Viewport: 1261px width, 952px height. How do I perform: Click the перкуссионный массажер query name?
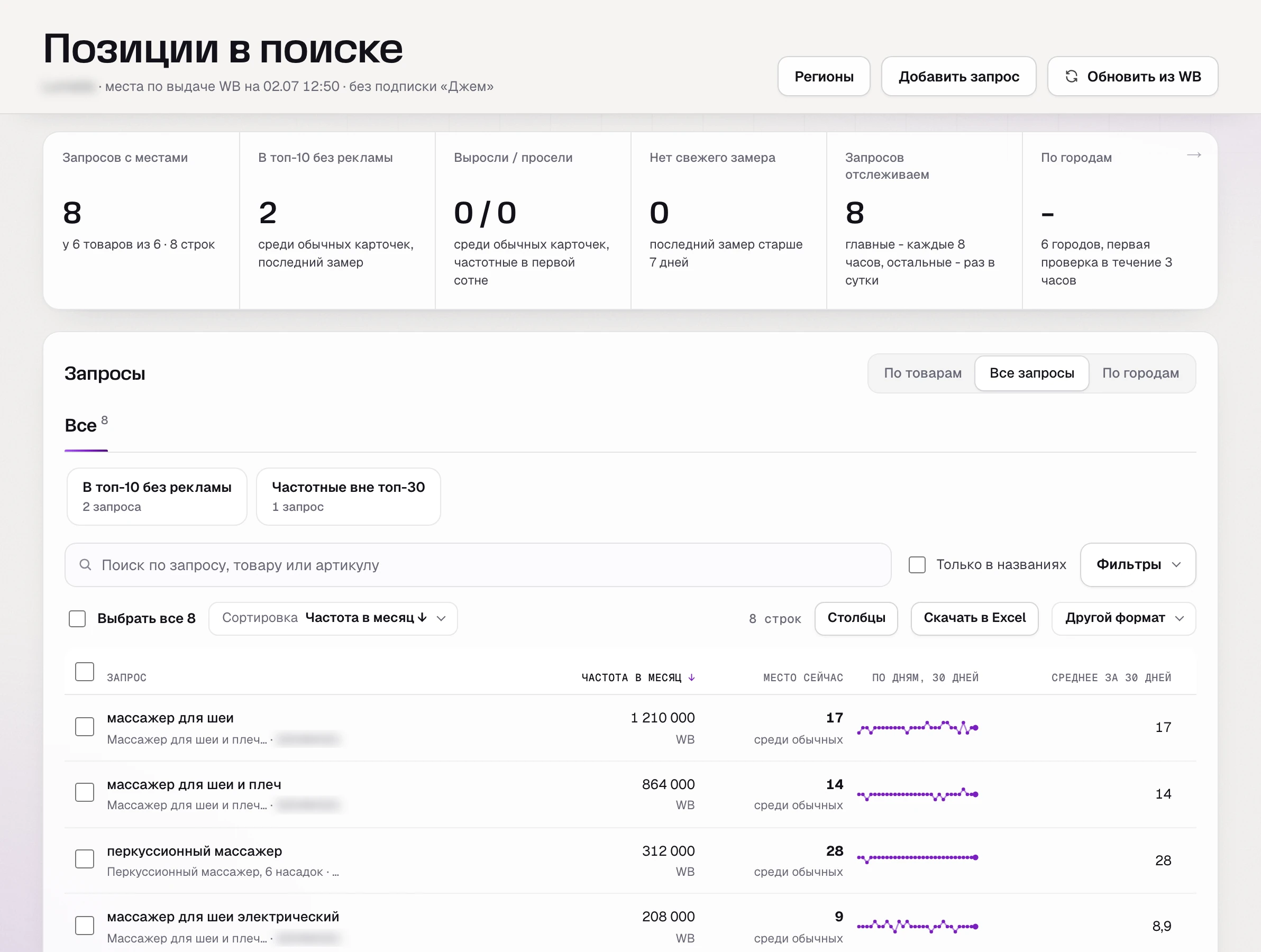[195, 851]
